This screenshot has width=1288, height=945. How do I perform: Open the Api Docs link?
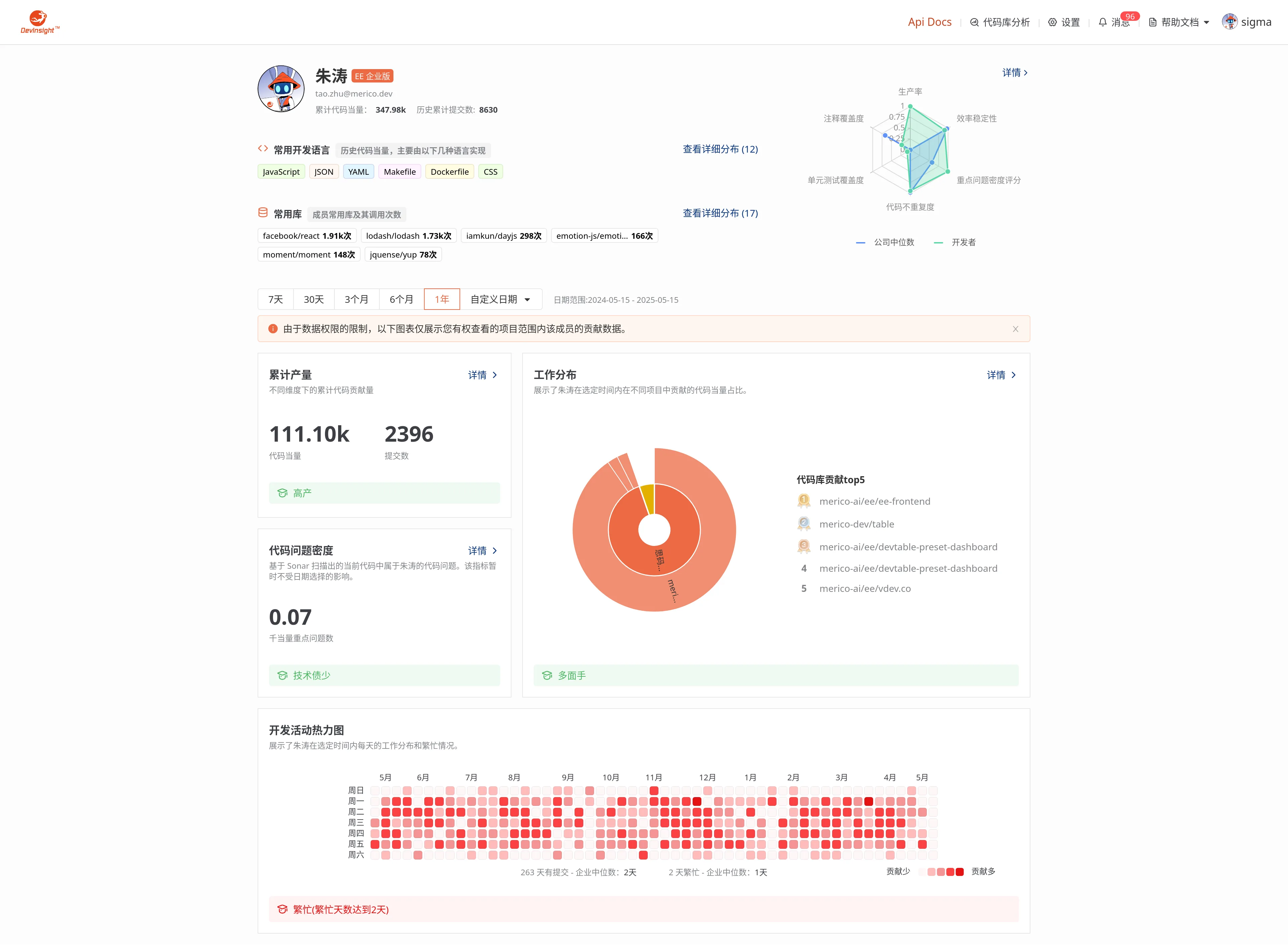(929, 22)
